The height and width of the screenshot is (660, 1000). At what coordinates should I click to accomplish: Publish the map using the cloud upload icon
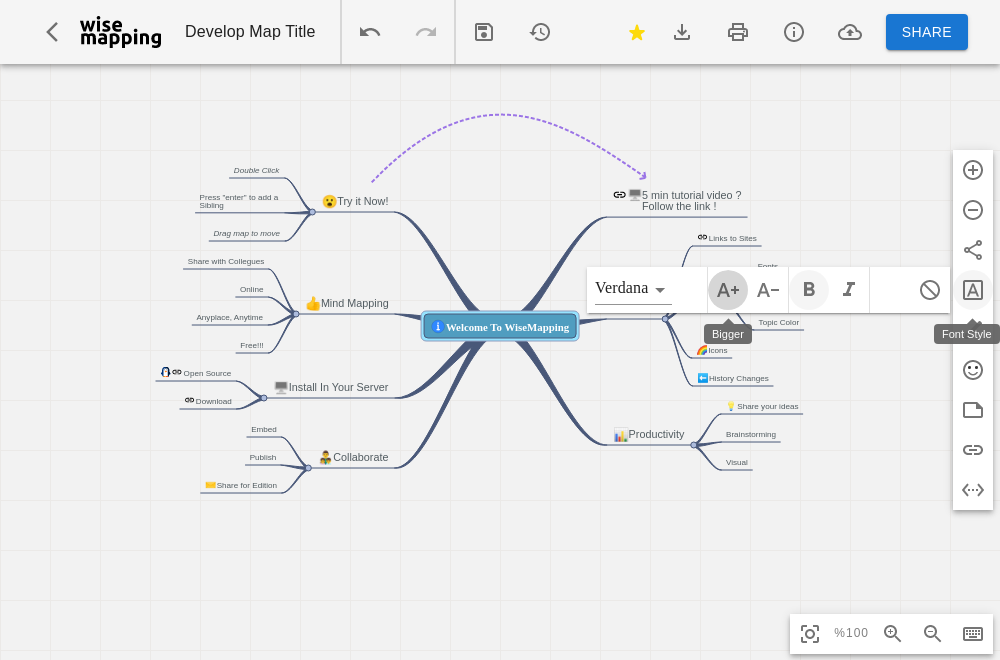[849, 32]
